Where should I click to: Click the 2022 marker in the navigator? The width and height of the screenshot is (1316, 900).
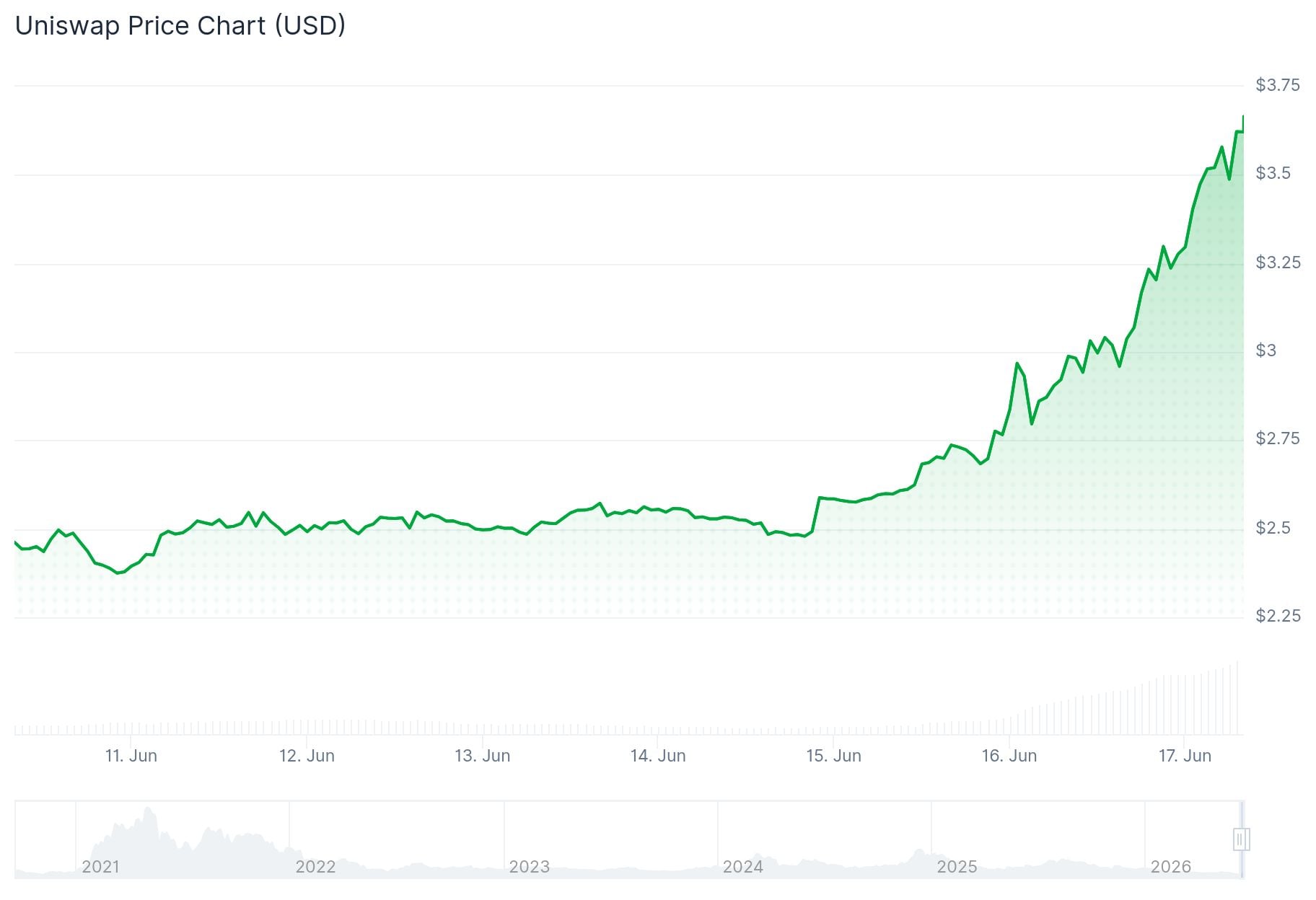pyautogui.click(x=315, y=867)
